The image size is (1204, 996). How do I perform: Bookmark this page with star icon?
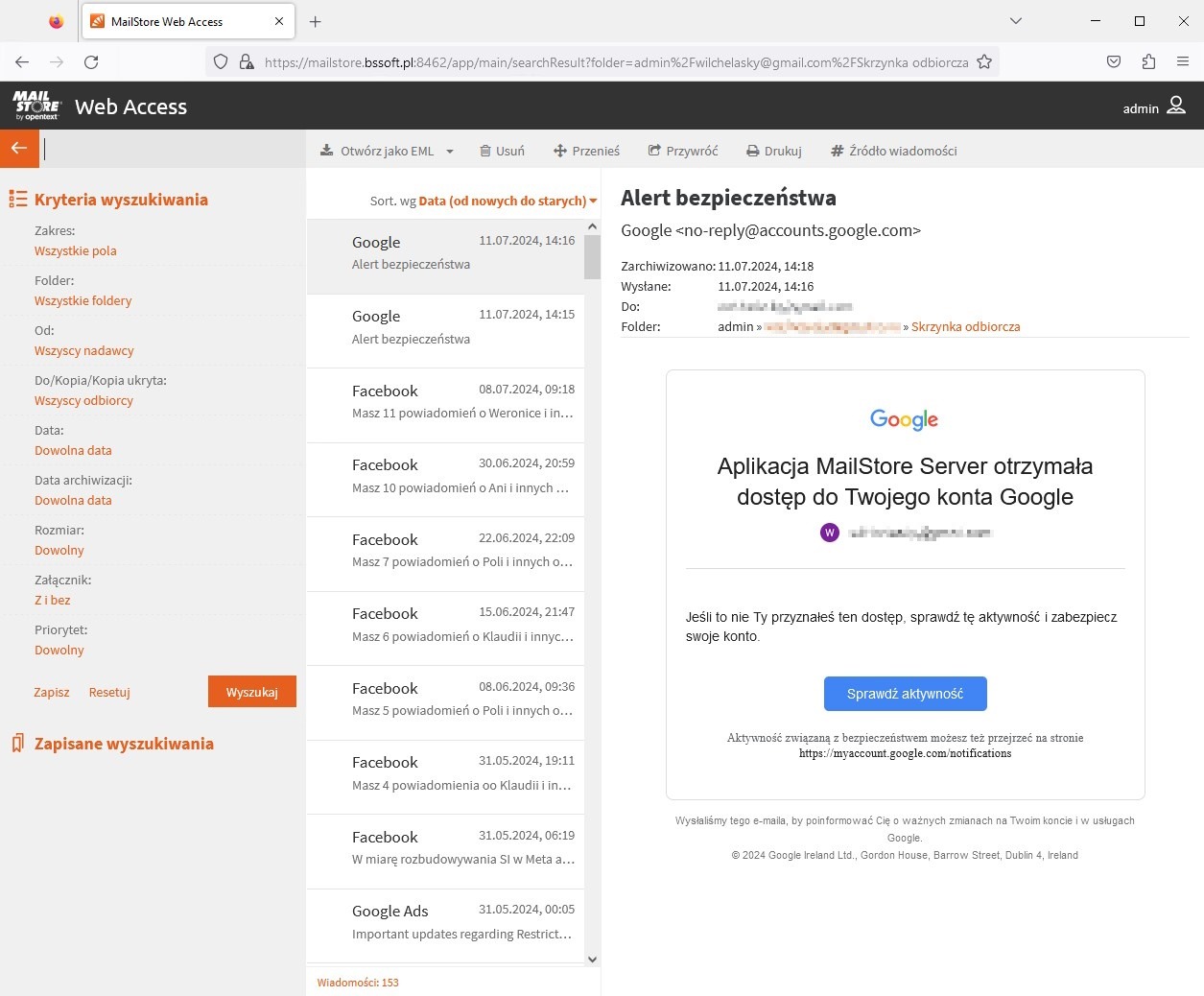(984, 62)
